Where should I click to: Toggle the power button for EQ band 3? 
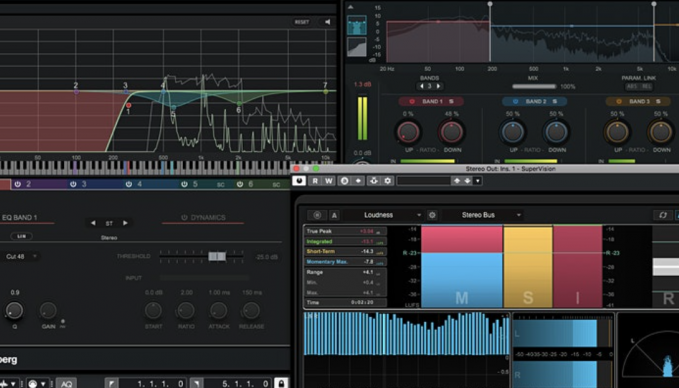point(73,184)
